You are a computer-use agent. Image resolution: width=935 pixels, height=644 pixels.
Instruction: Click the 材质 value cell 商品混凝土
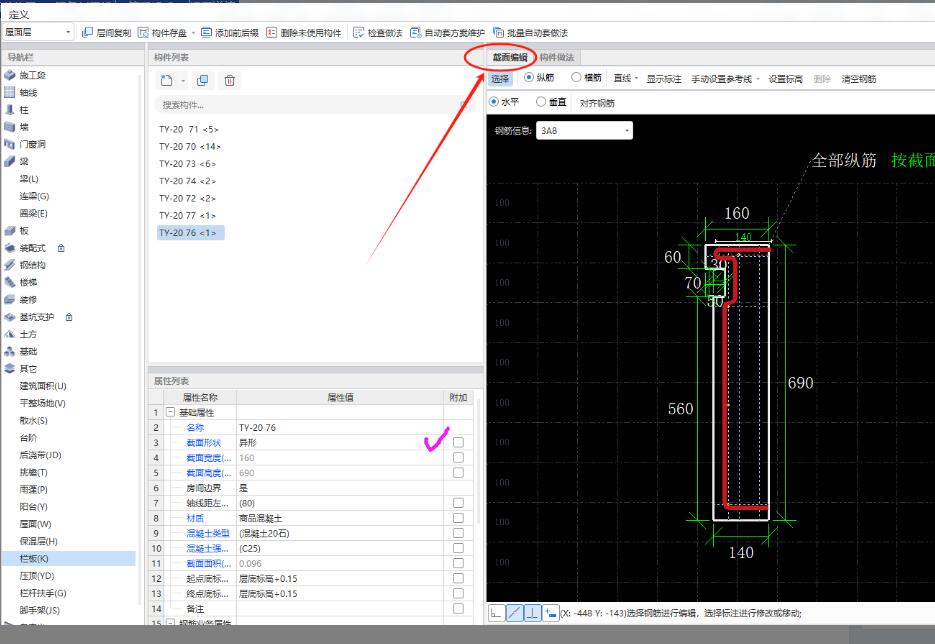pyautogui.click(x=340, y=518)
